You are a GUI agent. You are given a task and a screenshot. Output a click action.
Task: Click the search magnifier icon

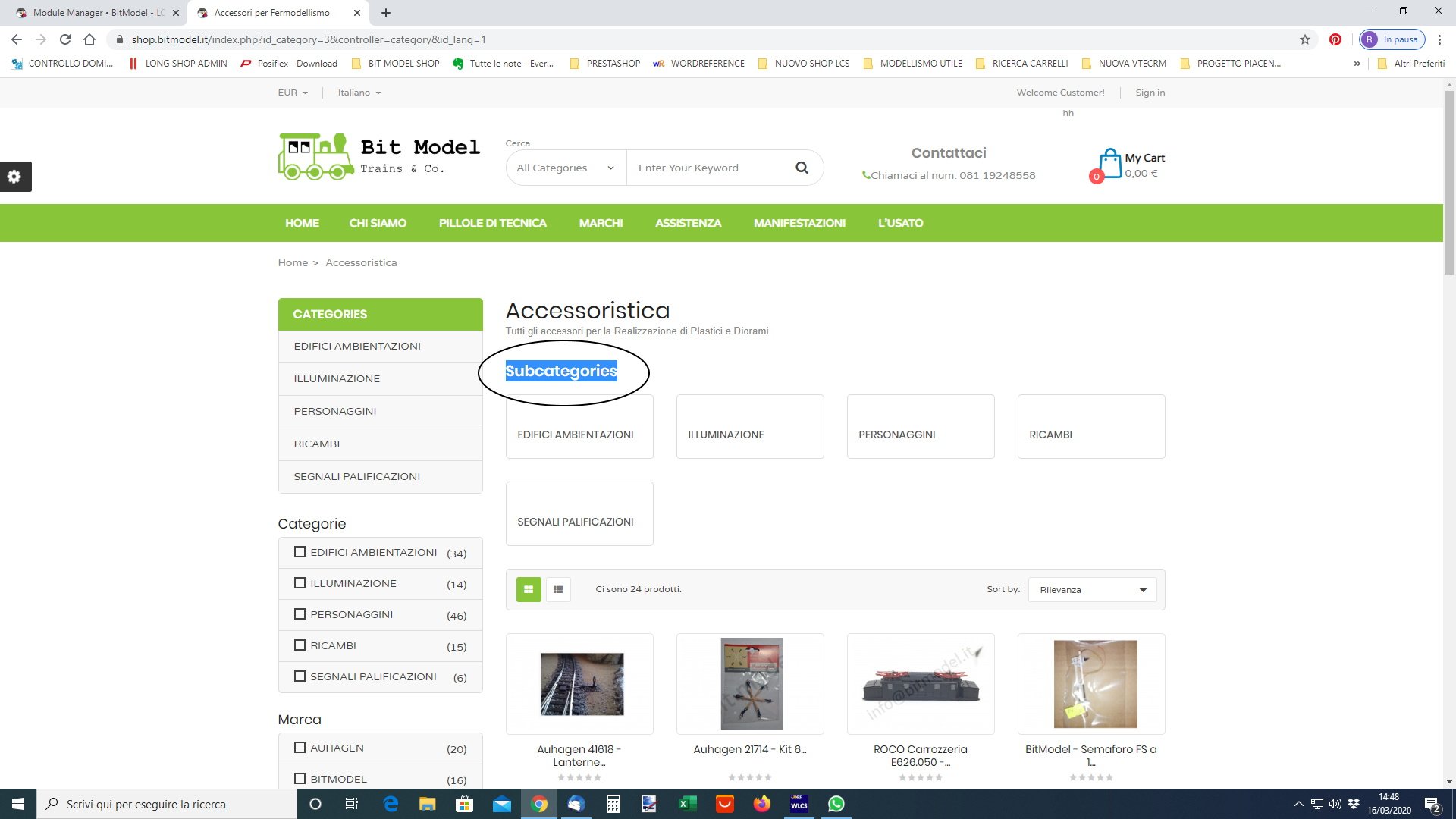coord(802,168)
